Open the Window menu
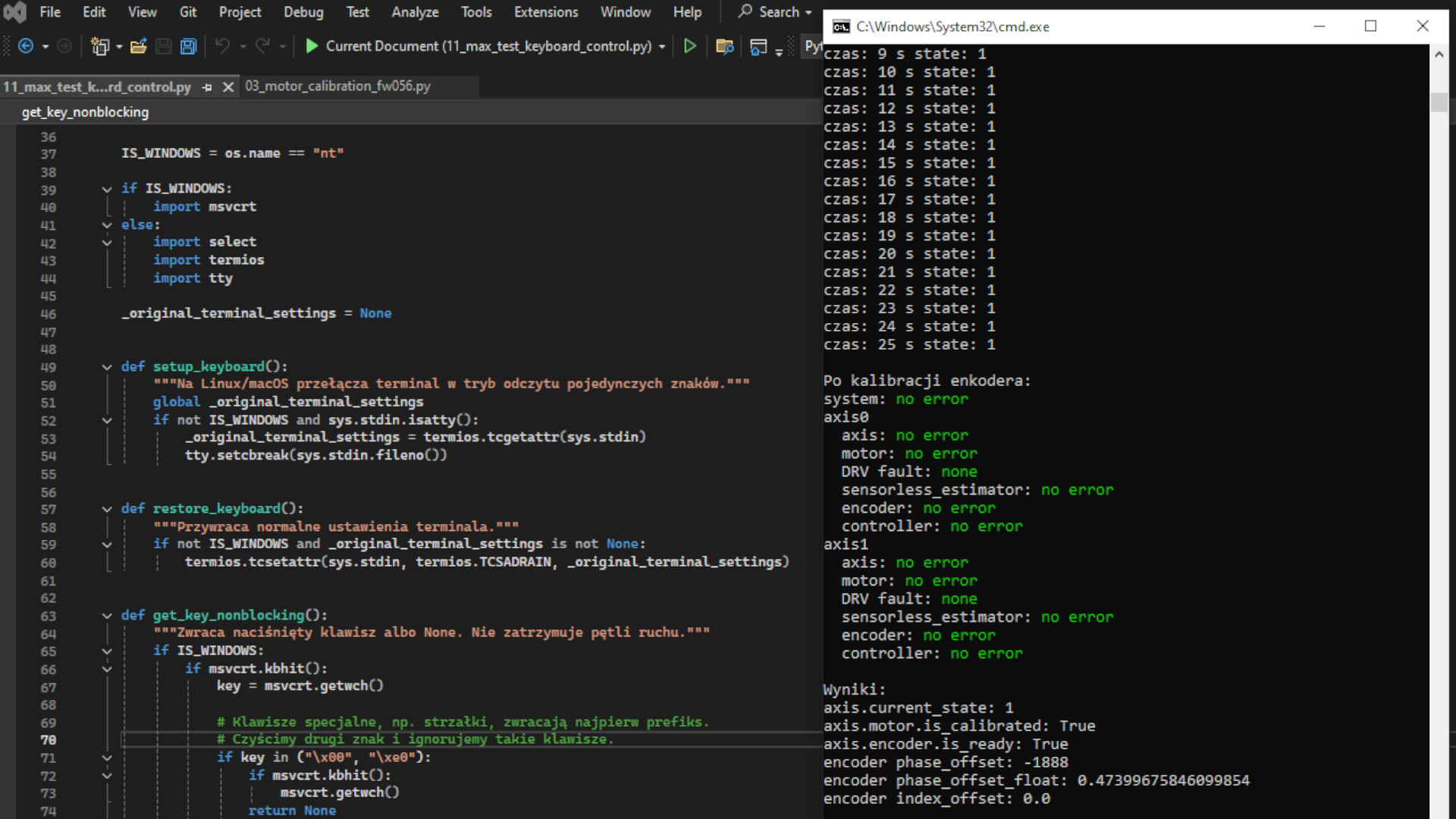Screen dimensions: 1456x819 click(625, 12)
